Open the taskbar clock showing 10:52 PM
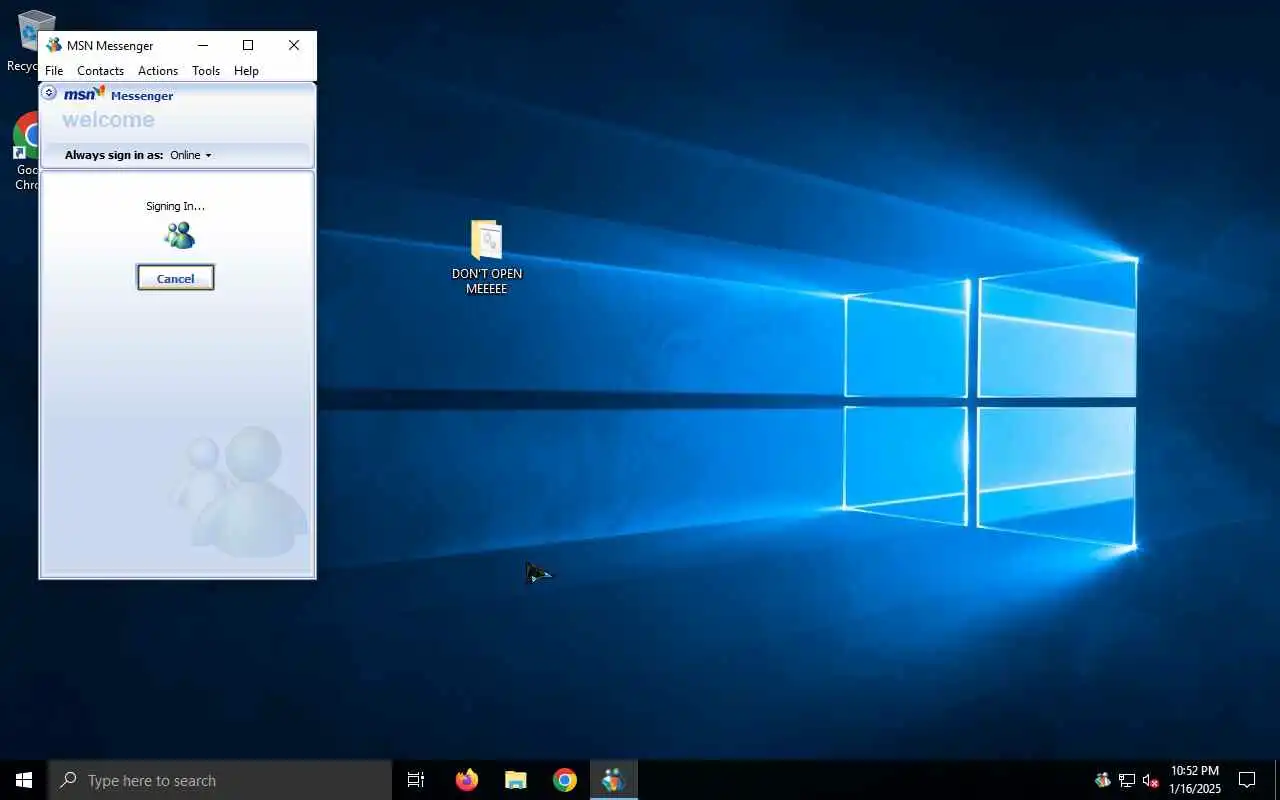The image size is (1280, 800). click(1195, 780)
